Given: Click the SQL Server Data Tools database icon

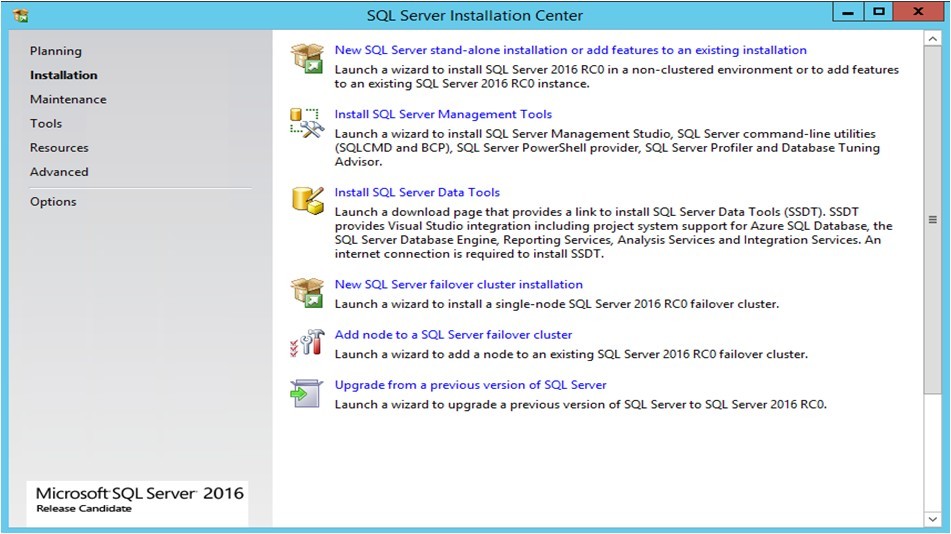Looking at the screenshot, I should [x=307, y=201].
